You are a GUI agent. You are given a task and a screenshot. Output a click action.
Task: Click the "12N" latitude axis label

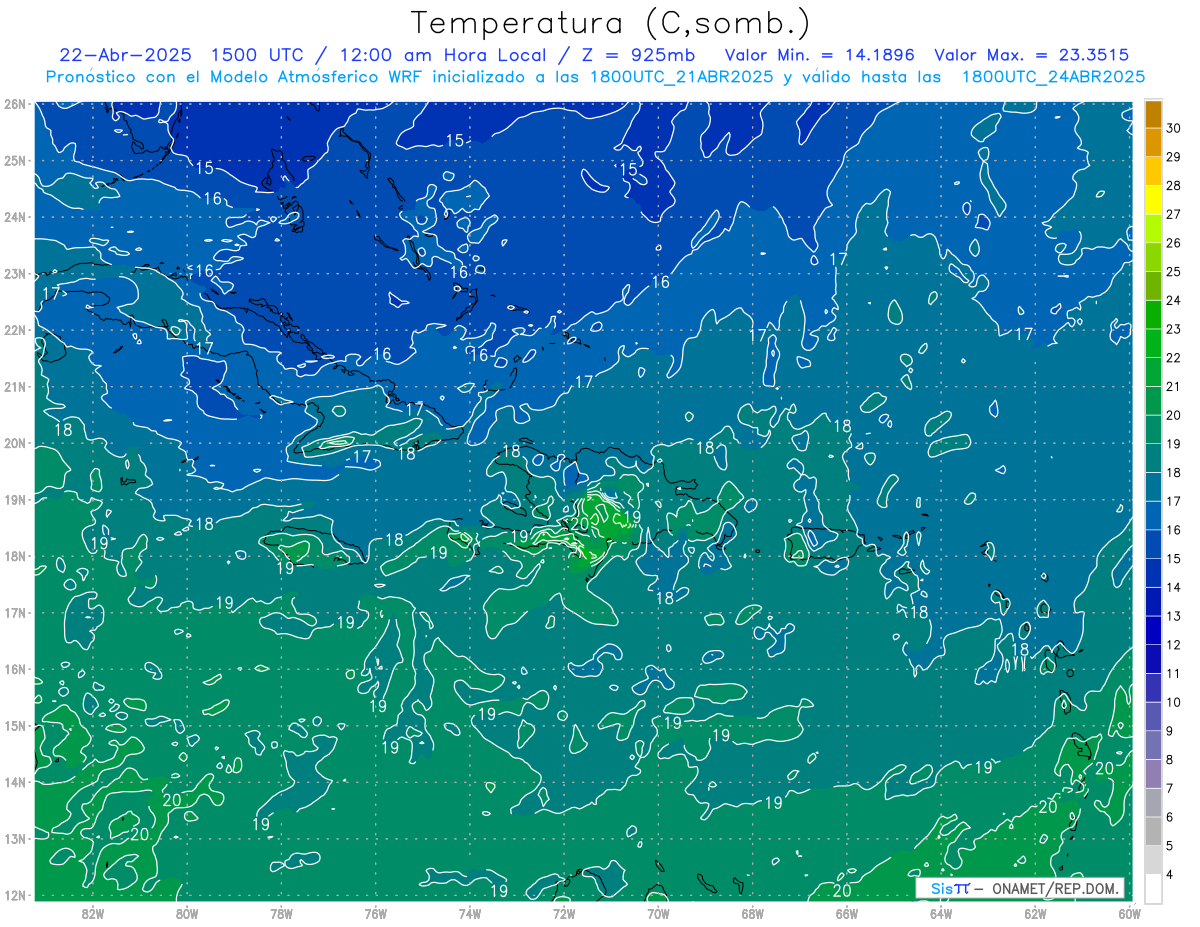tap(14, 895)
